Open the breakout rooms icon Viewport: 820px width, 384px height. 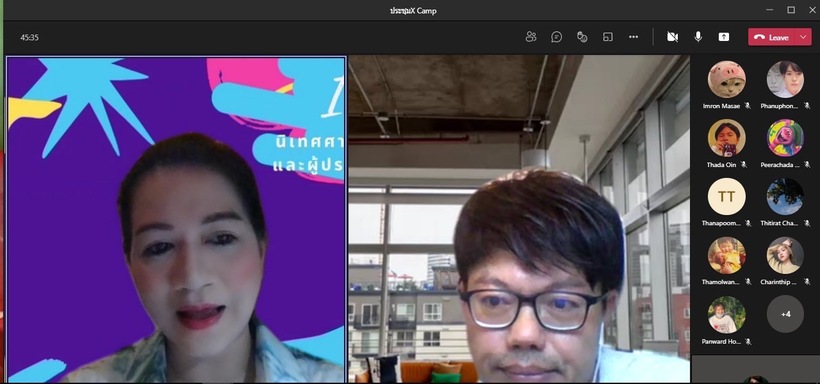(608, 37)
